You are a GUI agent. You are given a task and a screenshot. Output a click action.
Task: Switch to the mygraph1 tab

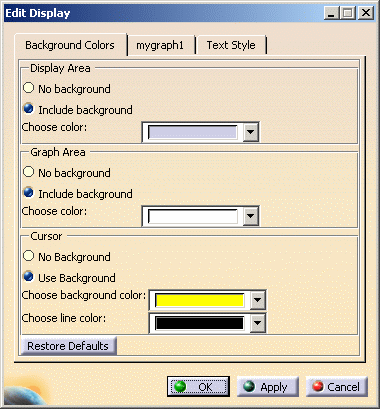tap(160, 45)
